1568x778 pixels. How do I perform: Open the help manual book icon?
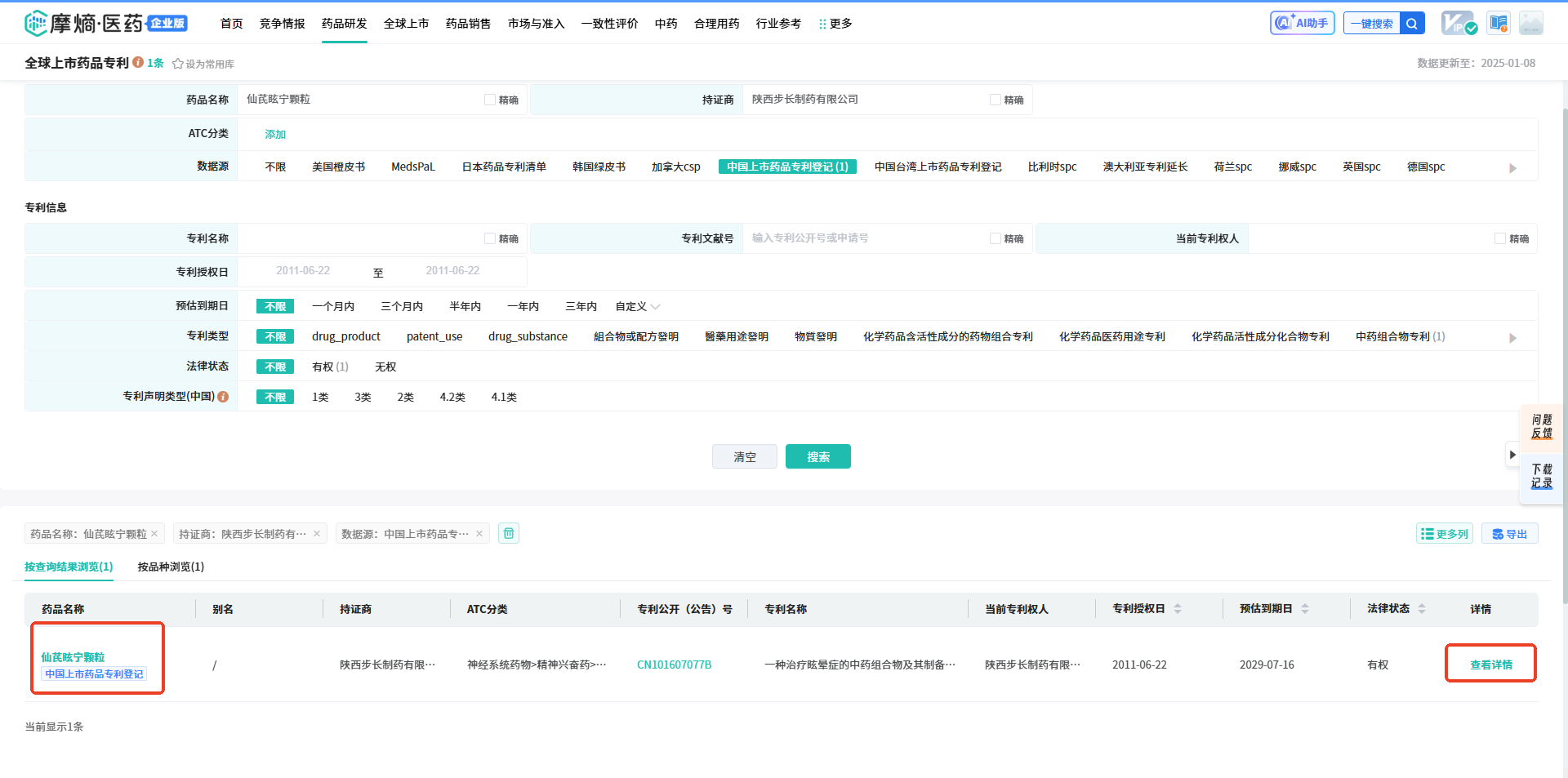(x=1499, y=23)
